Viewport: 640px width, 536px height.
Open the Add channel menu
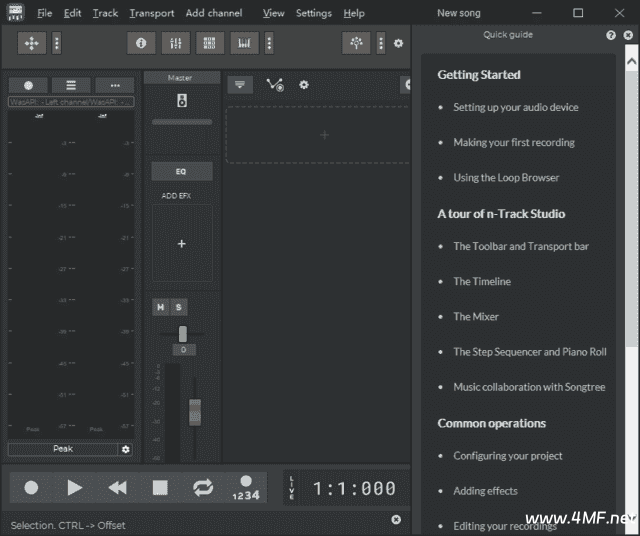click(x=214, y=13)
